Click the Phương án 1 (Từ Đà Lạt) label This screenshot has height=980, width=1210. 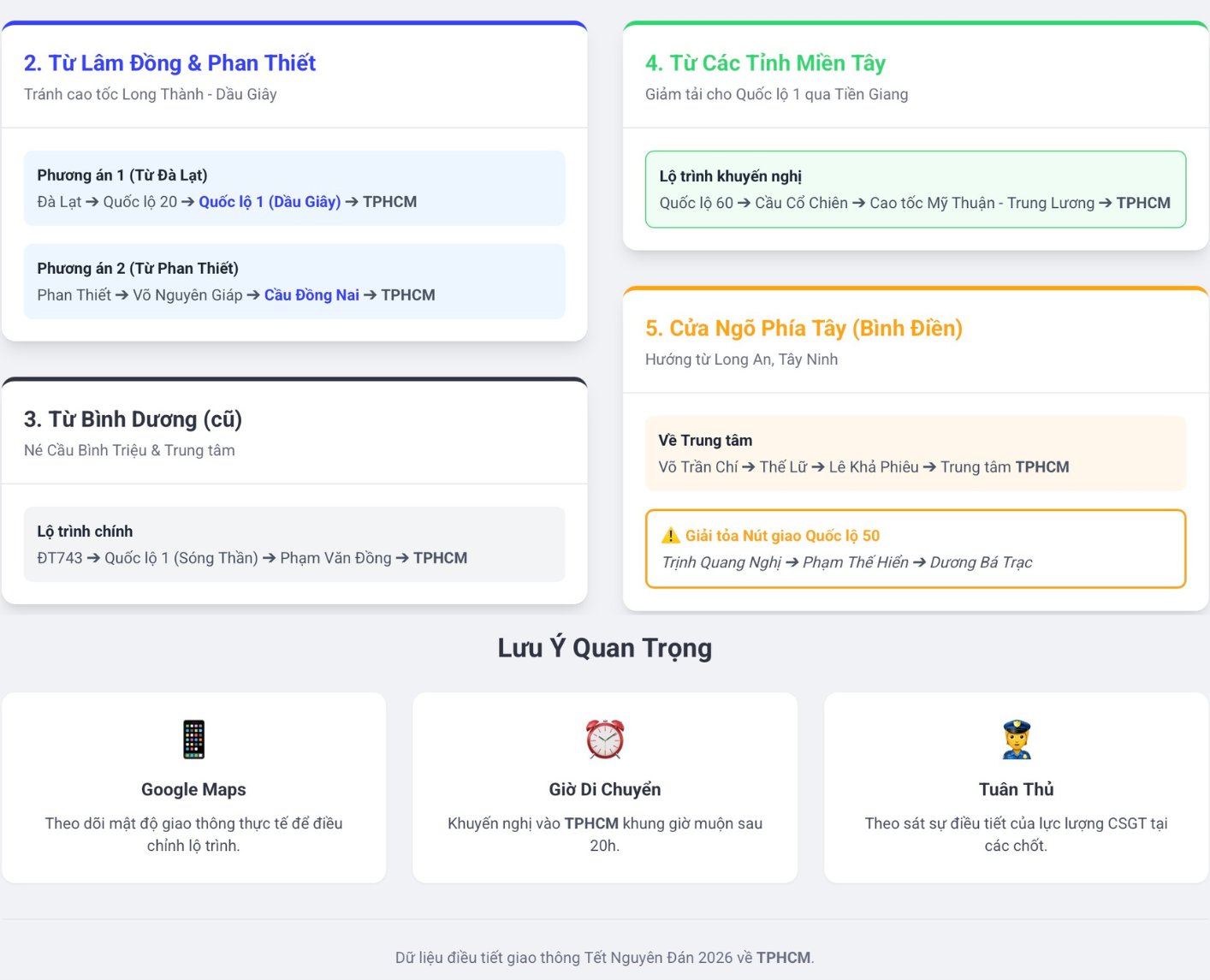(122, 175)
